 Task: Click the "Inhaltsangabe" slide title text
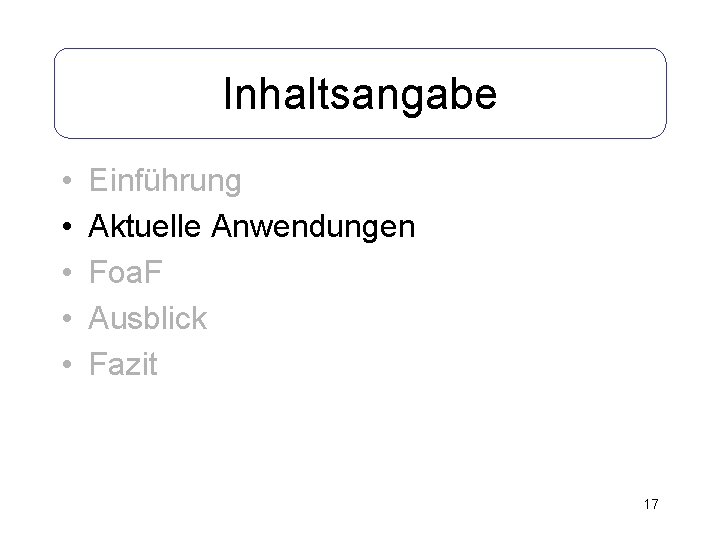click(x=359, y=94)
